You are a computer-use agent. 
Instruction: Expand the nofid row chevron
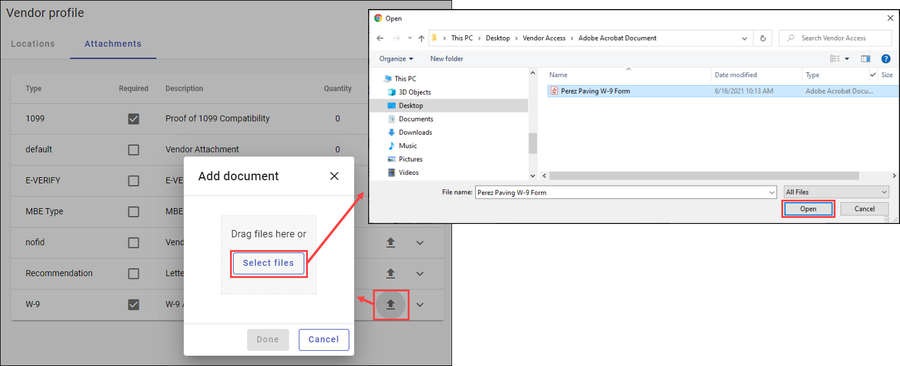tap(420, 243)
